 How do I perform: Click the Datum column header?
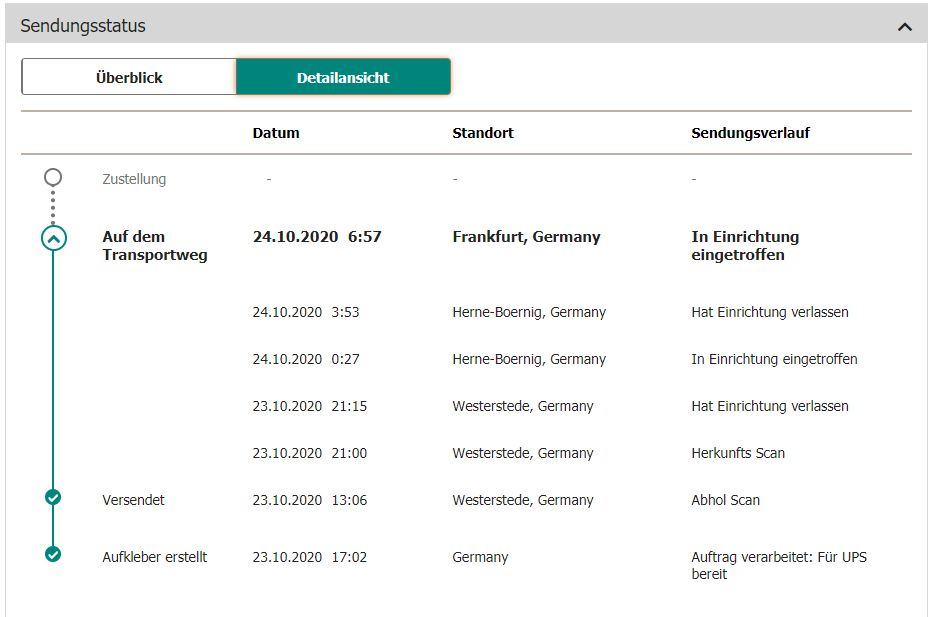(x=276, y=133)
